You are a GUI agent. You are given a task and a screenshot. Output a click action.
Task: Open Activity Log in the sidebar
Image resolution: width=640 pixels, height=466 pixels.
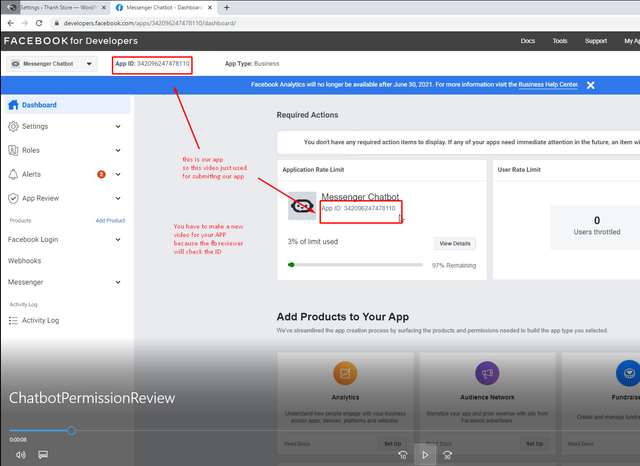[x=40, y=320]
